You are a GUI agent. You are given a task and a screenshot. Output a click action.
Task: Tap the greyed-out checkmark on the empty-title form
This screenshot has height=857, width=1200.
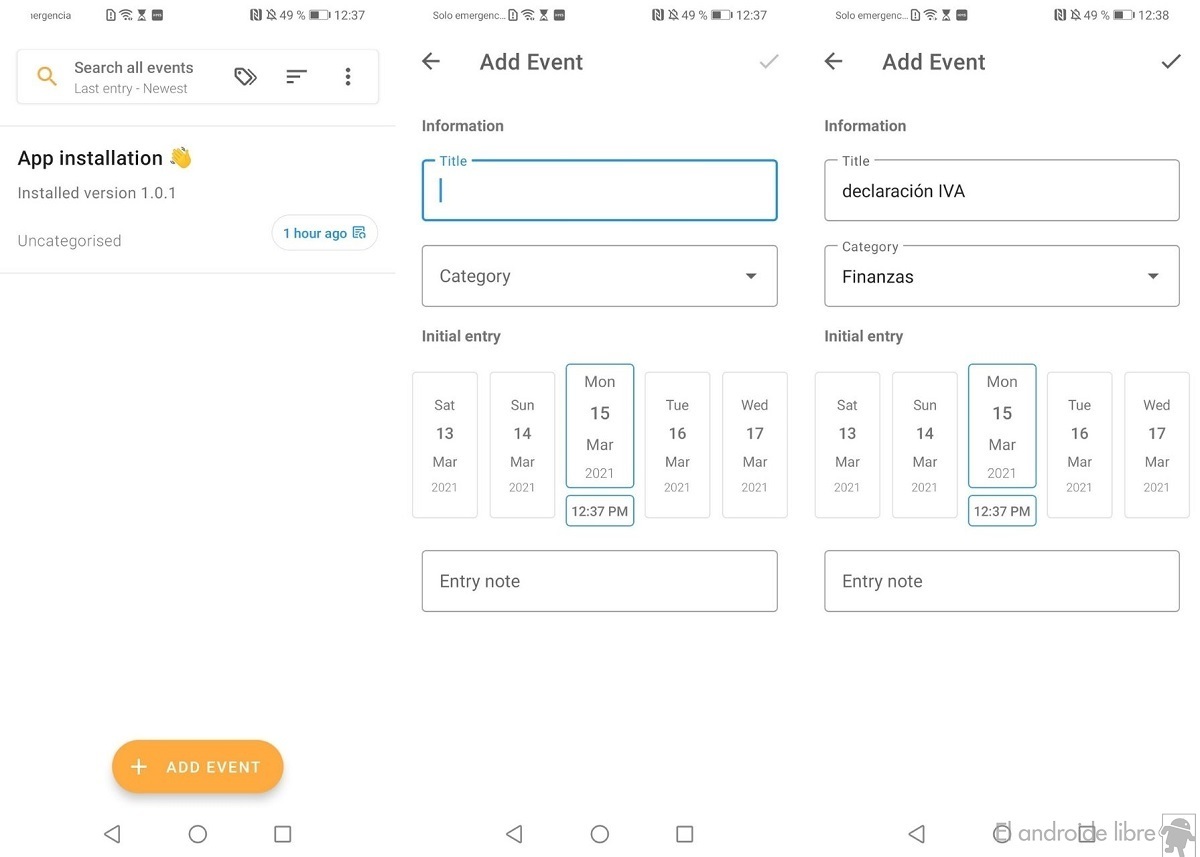coord(768,62)
